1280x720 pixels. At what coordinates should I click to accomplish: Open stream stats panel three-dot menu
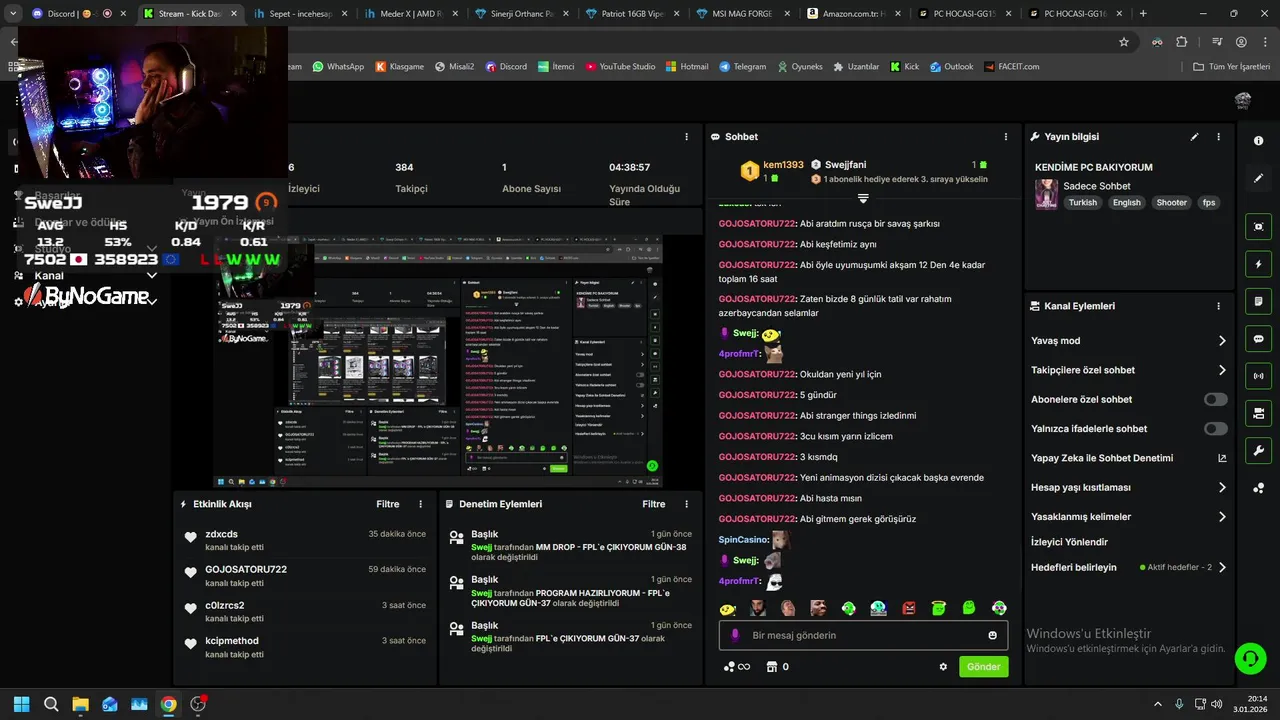[x=686, y=137]
